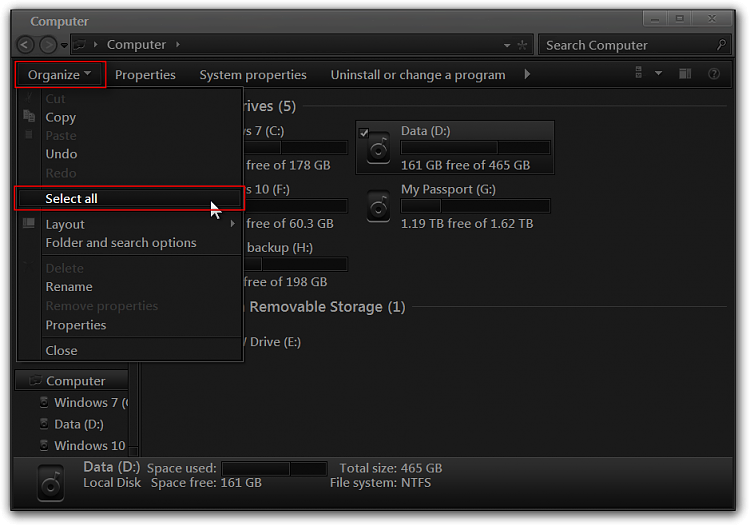This screenshot has width=750, height=526.
Task: Show more toolbar commands arrow
Action: [x=527, y=74]
